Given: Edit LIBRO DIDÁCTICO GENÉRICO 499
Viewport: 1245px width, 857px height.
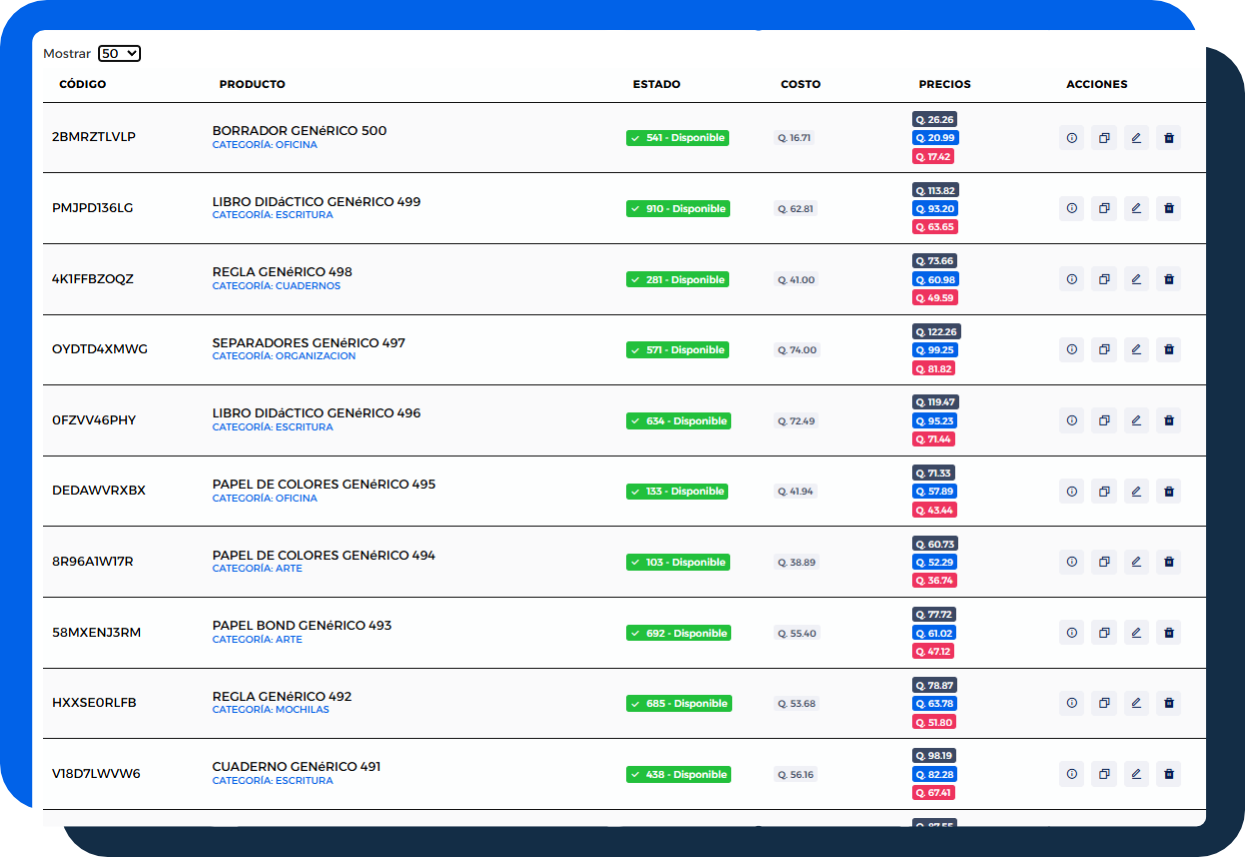Looking at the screenshot, I should [1136, 208].
